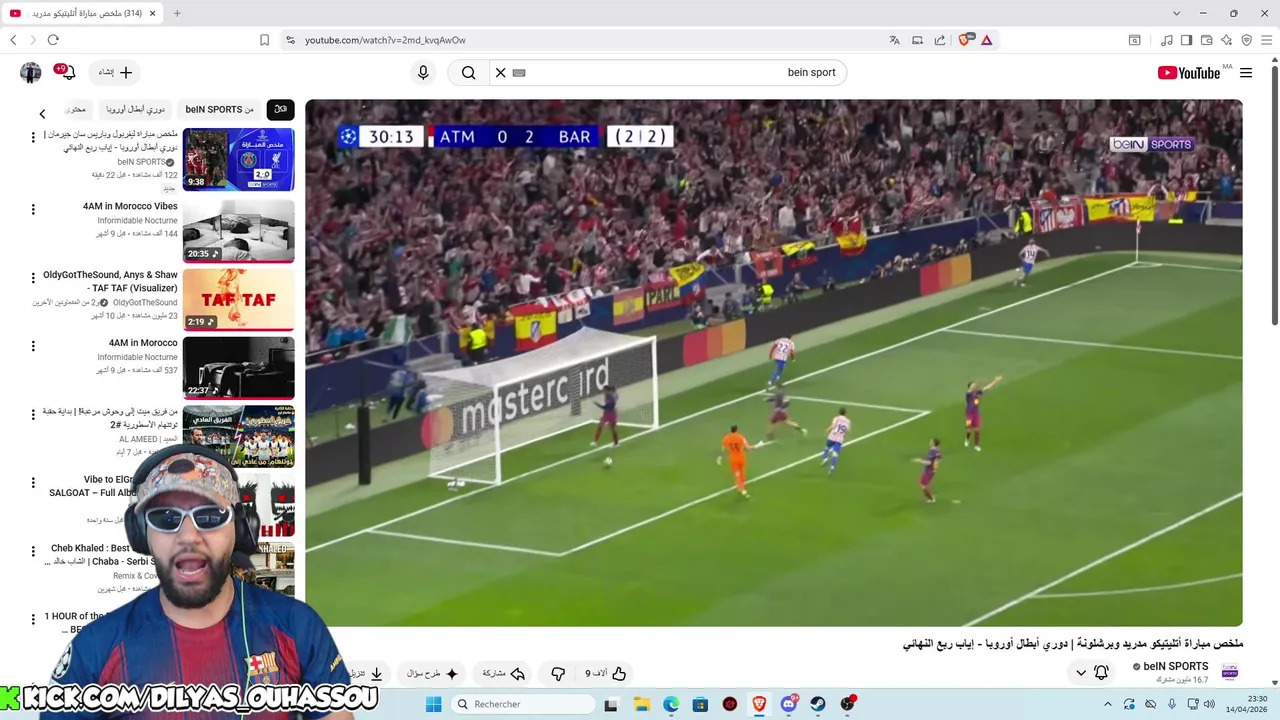Viewport: 1280px width, 720px height.
Task: Open the Ask (طرح سؤال) AI button
Action: [x=433, y=674]
